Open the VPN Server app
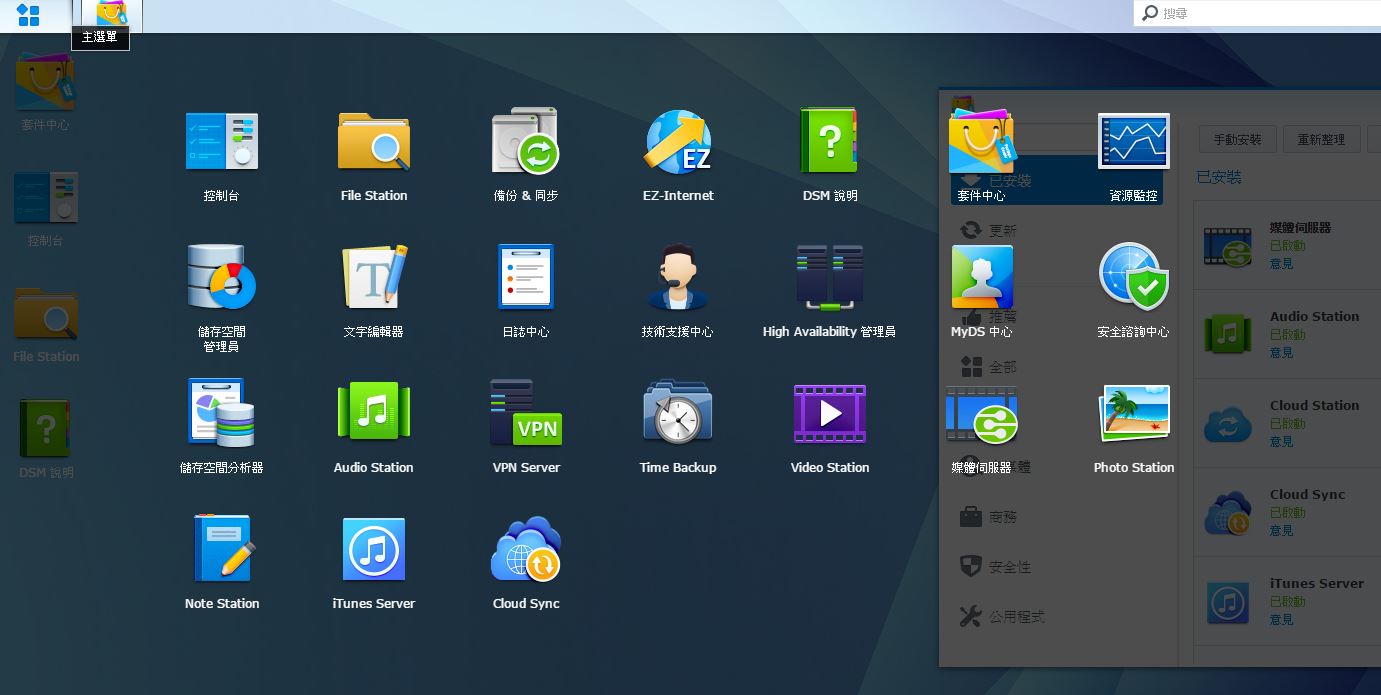 (x=525, y=427)
